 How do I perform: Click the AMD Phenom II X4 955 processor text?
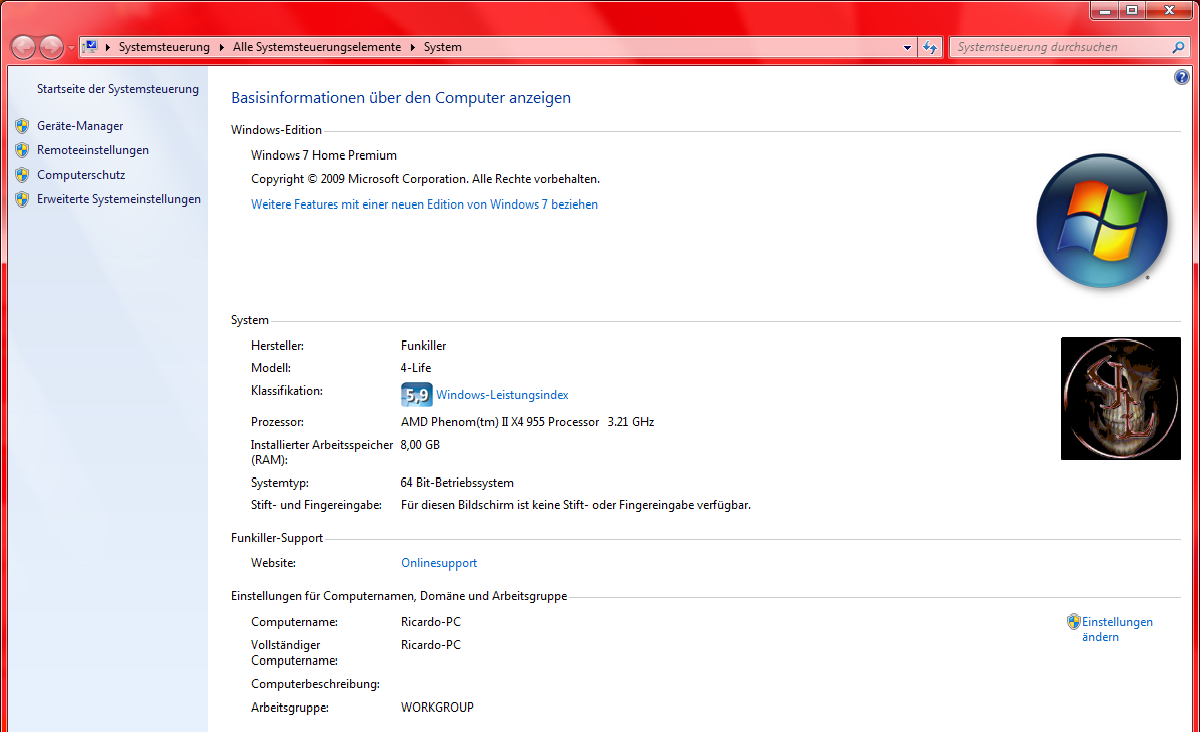527,422
